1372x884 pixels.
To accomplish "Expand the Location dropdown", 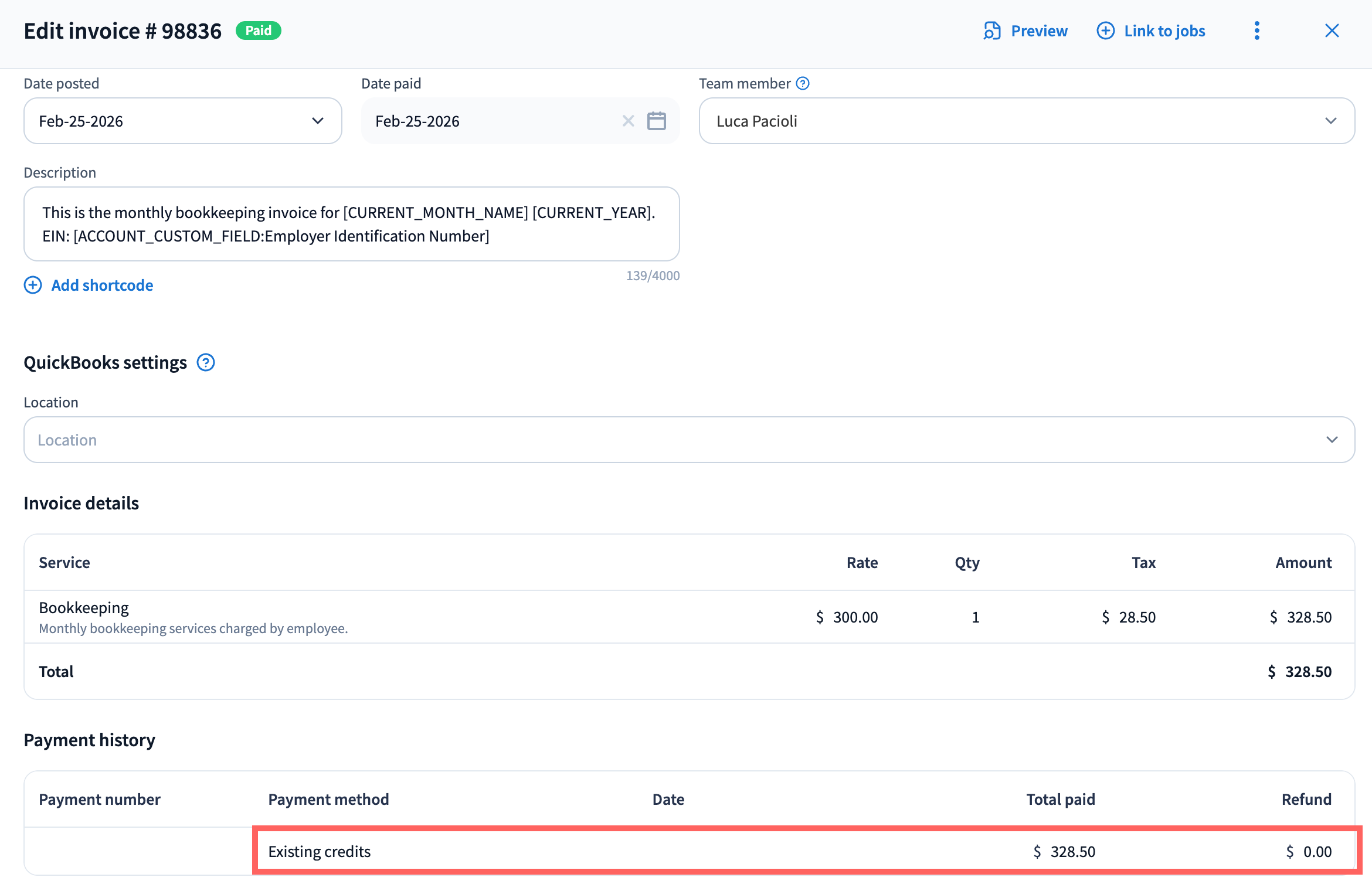I will click(1331, 440).
